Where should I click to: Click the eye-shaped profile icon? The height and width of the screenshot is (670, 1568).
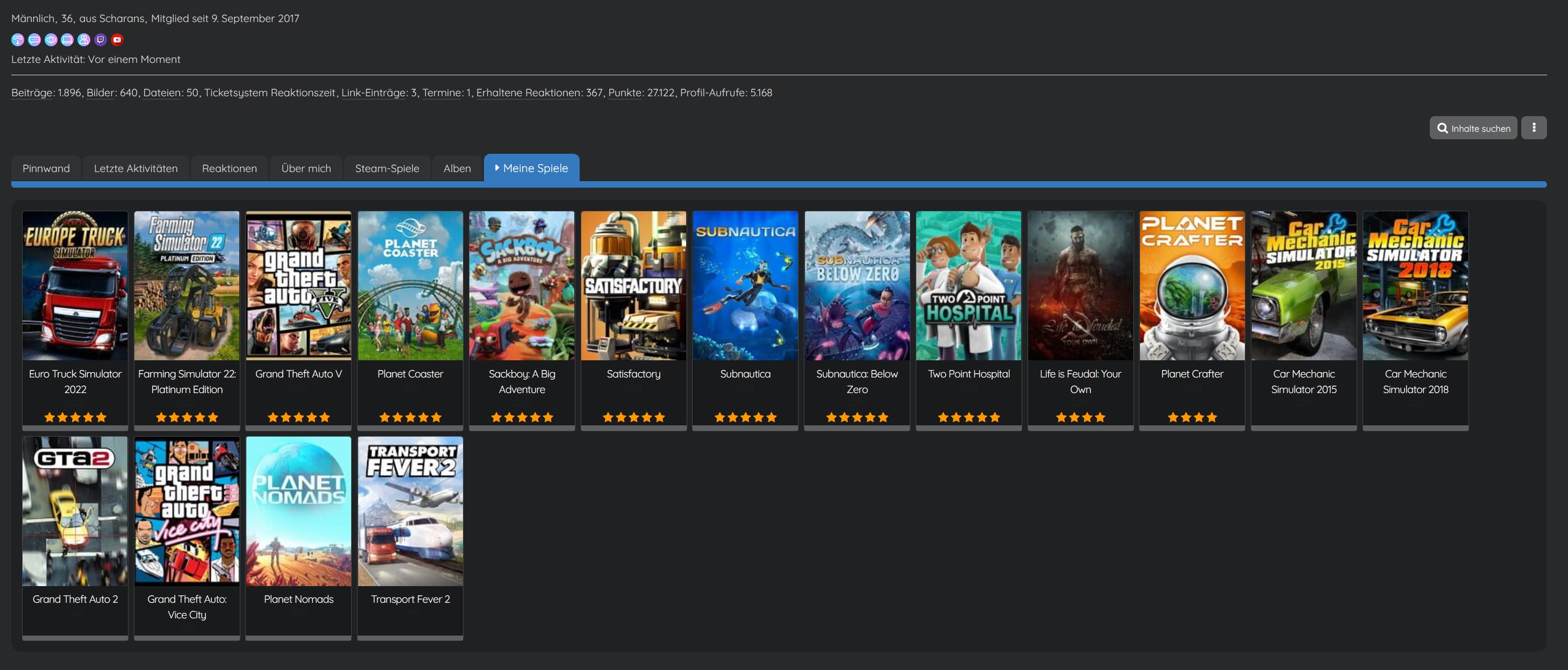51,40
